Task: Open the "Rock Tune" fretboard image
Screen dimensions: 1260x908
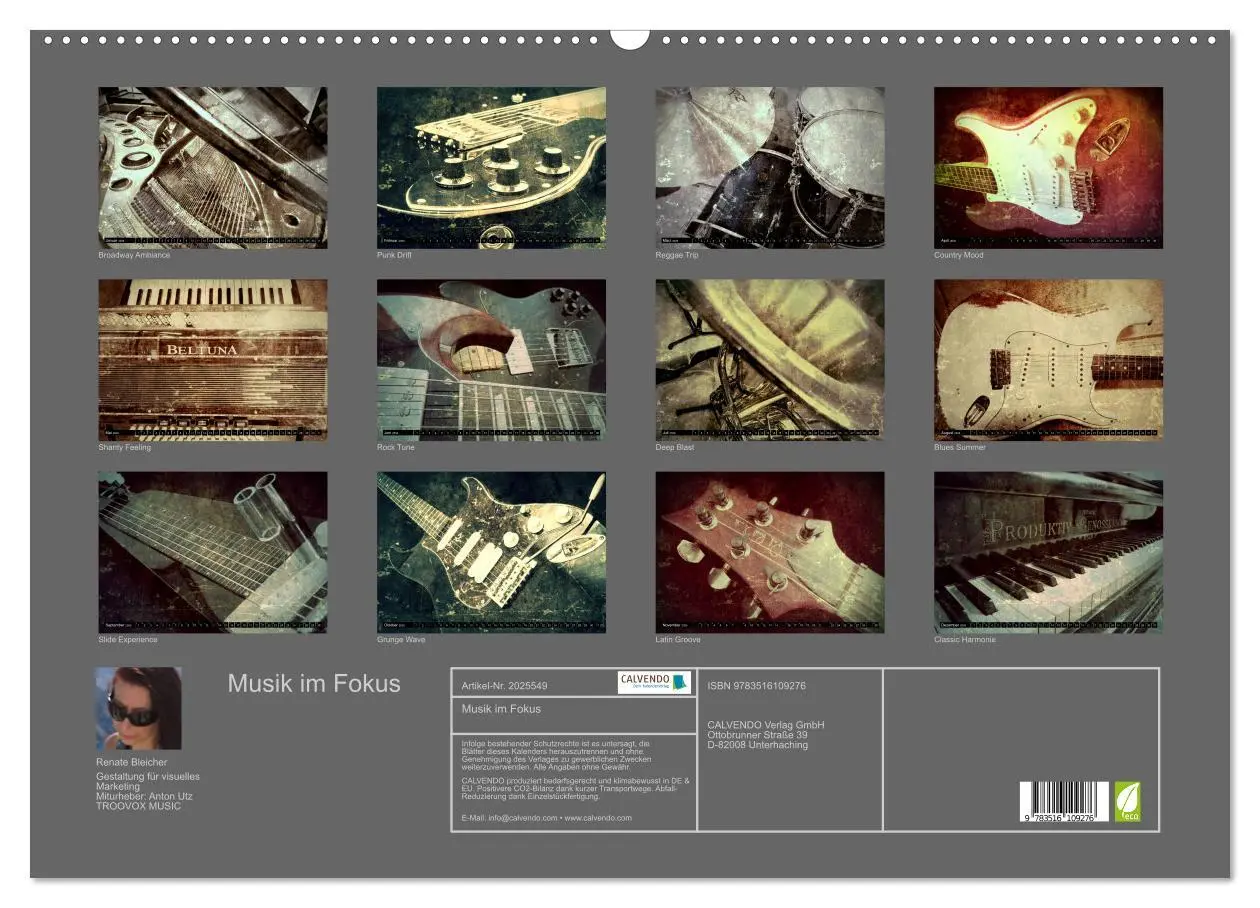Action: (x=492, y=360)
